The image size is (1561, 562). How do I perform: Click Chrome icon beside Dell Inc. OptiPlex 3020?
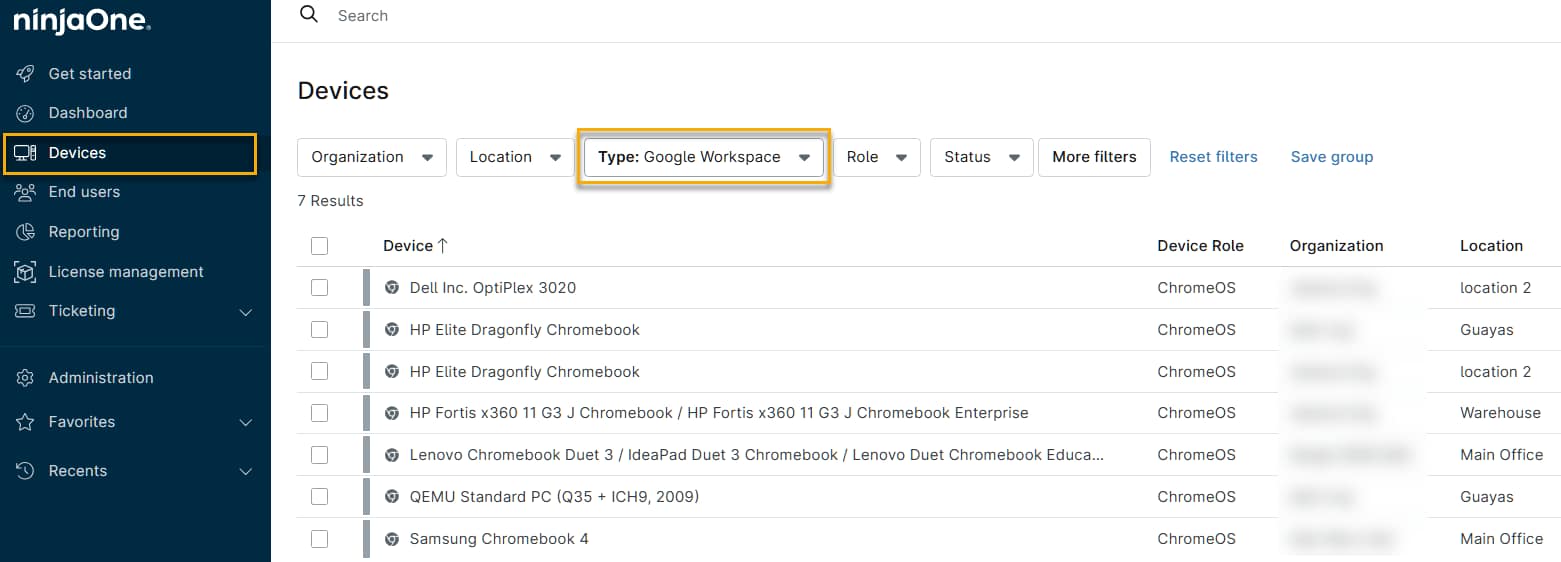pyautogui.click(x=392, y=288)
